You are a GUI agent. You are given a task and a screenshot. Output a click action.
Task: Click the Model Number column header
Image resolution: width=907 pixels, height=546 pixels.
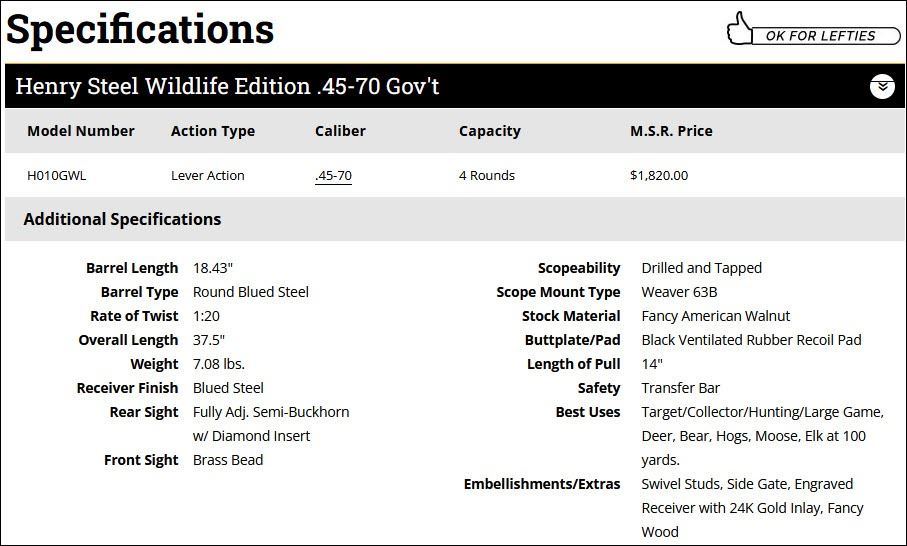81,131
